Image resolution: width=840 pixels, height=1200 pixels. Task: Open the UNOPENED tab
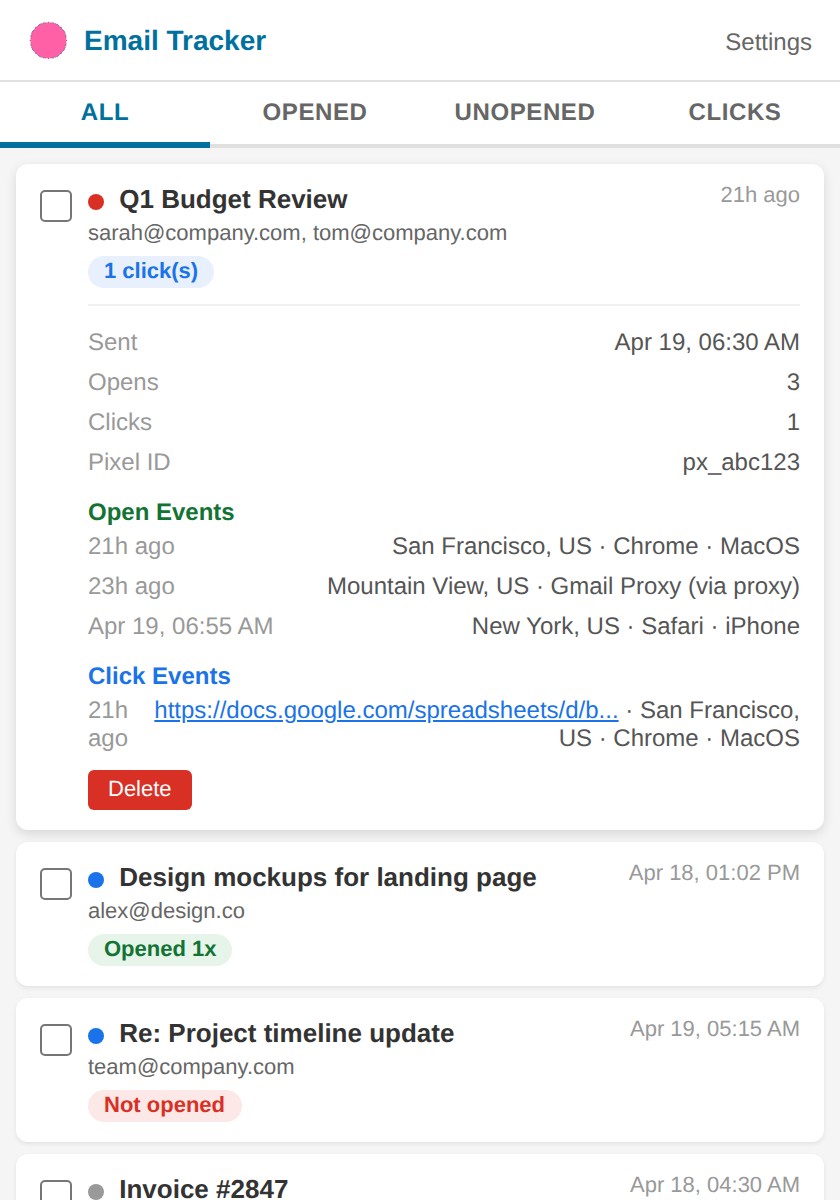(x=524, y=112)
